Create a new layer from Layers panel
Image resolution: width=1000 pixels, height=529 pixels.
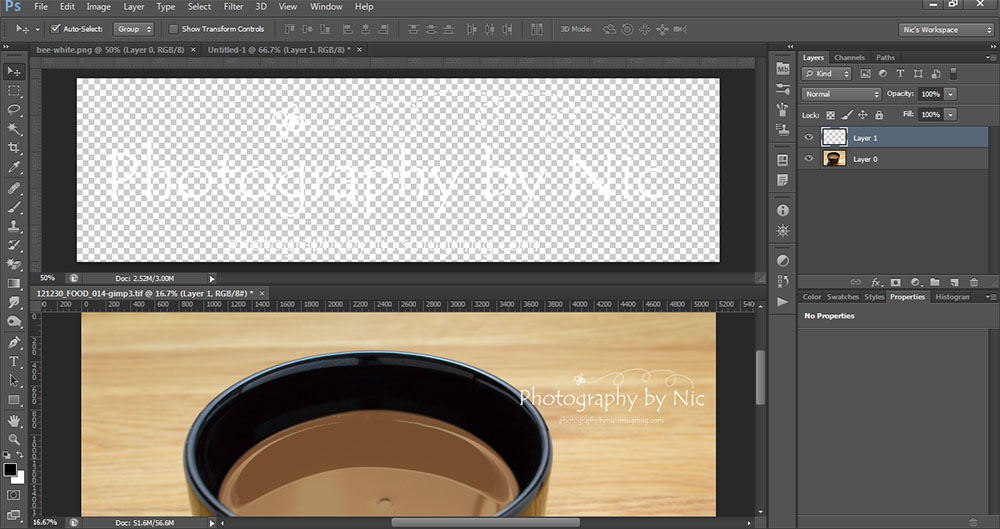pyautogui.click(x=953, y=283)
